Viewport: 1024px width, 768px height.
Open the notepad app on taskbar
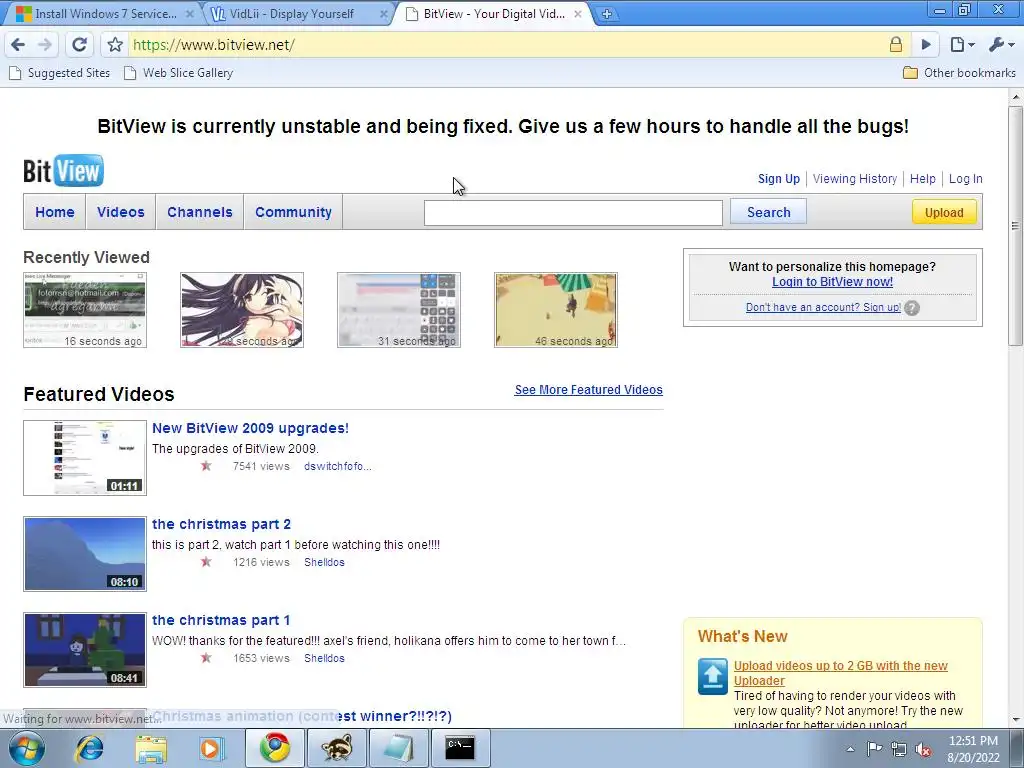point(399,748)
